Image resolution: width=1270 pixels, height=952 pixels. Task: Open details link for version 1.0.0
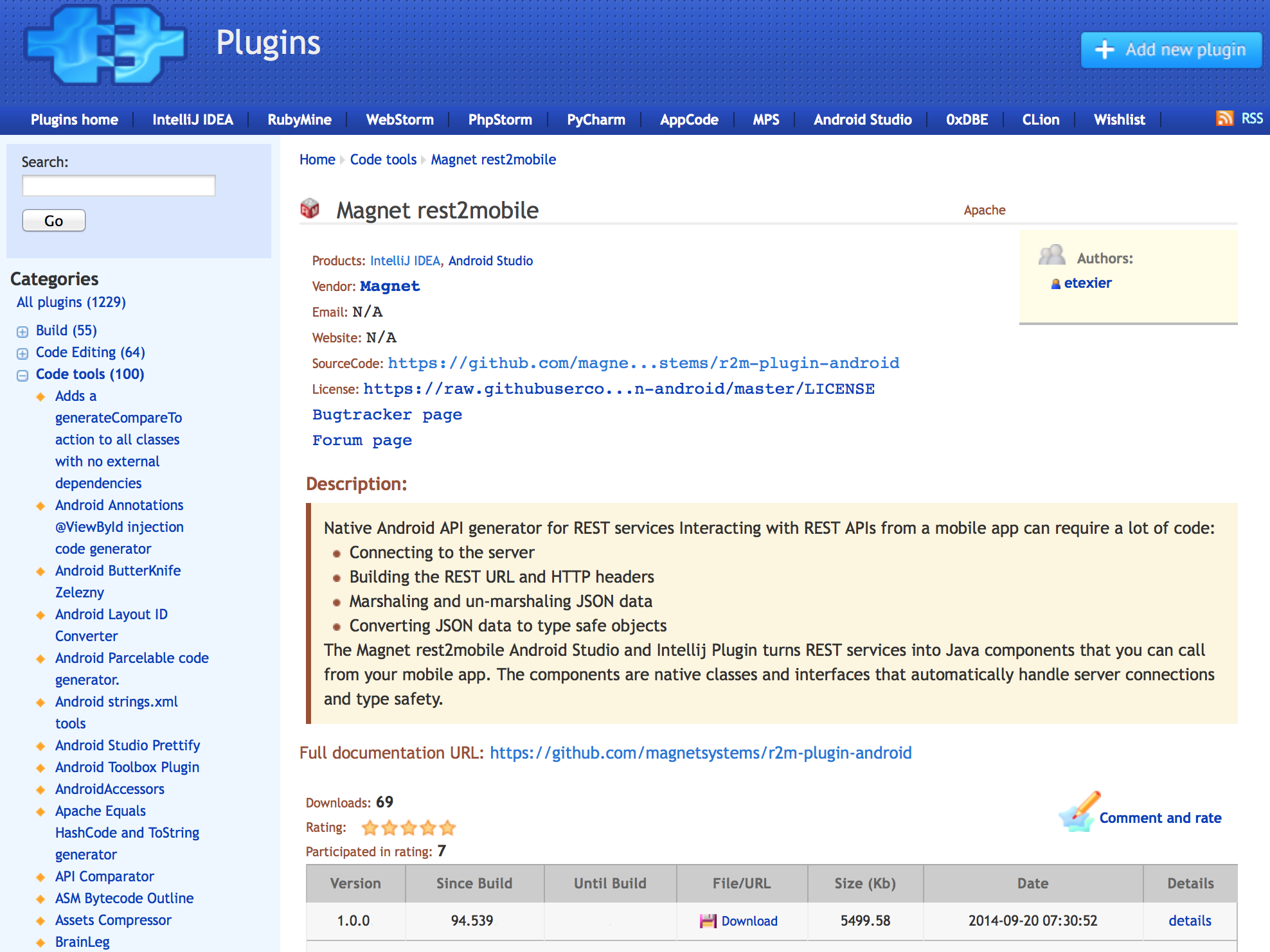point(1190,921)
